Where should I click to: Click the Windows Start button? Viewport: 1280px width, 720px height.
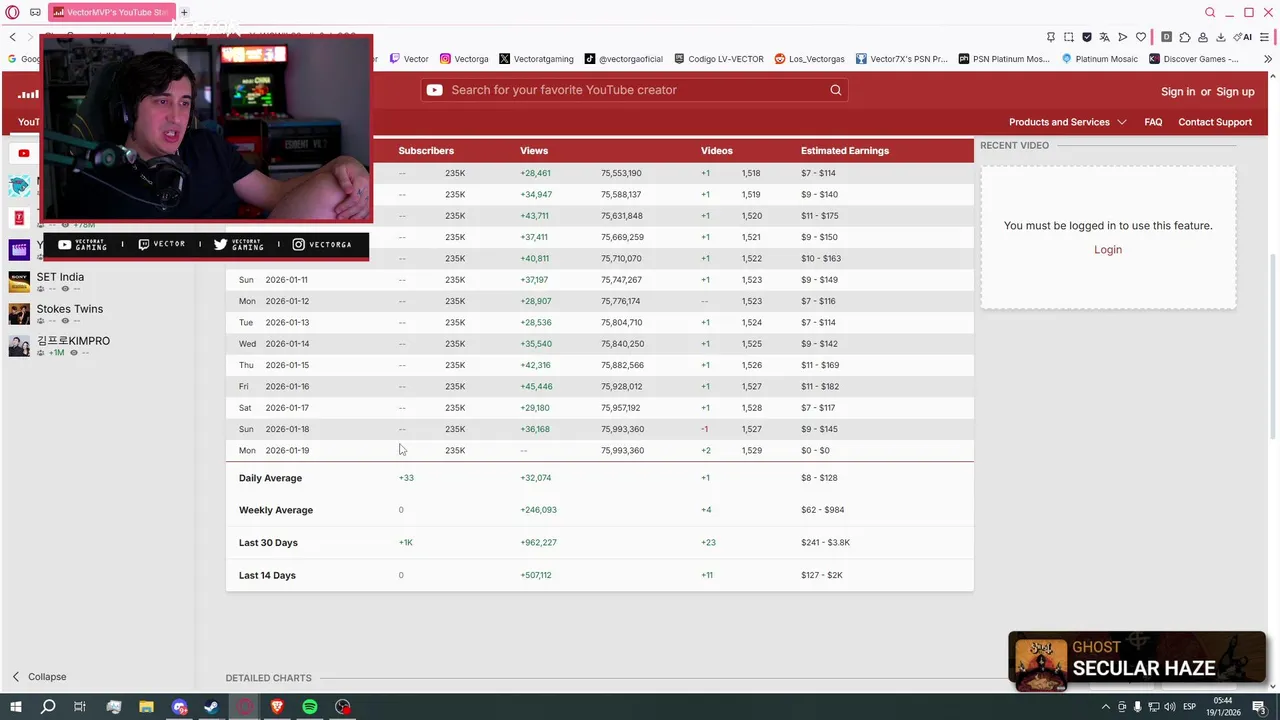(15, 707)
